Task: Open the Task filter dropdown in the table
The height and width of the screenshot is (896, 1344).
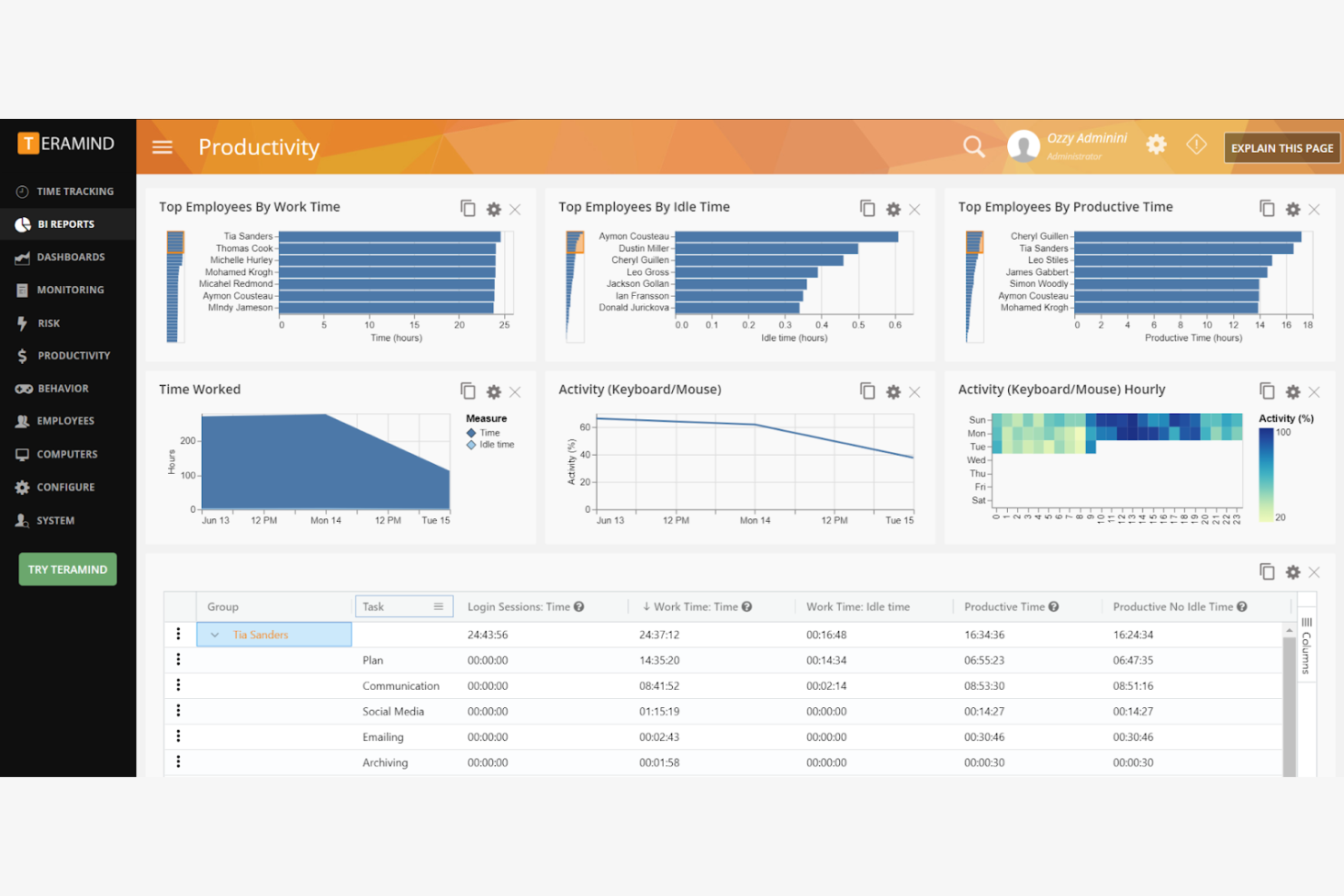Action: point(440,606)
